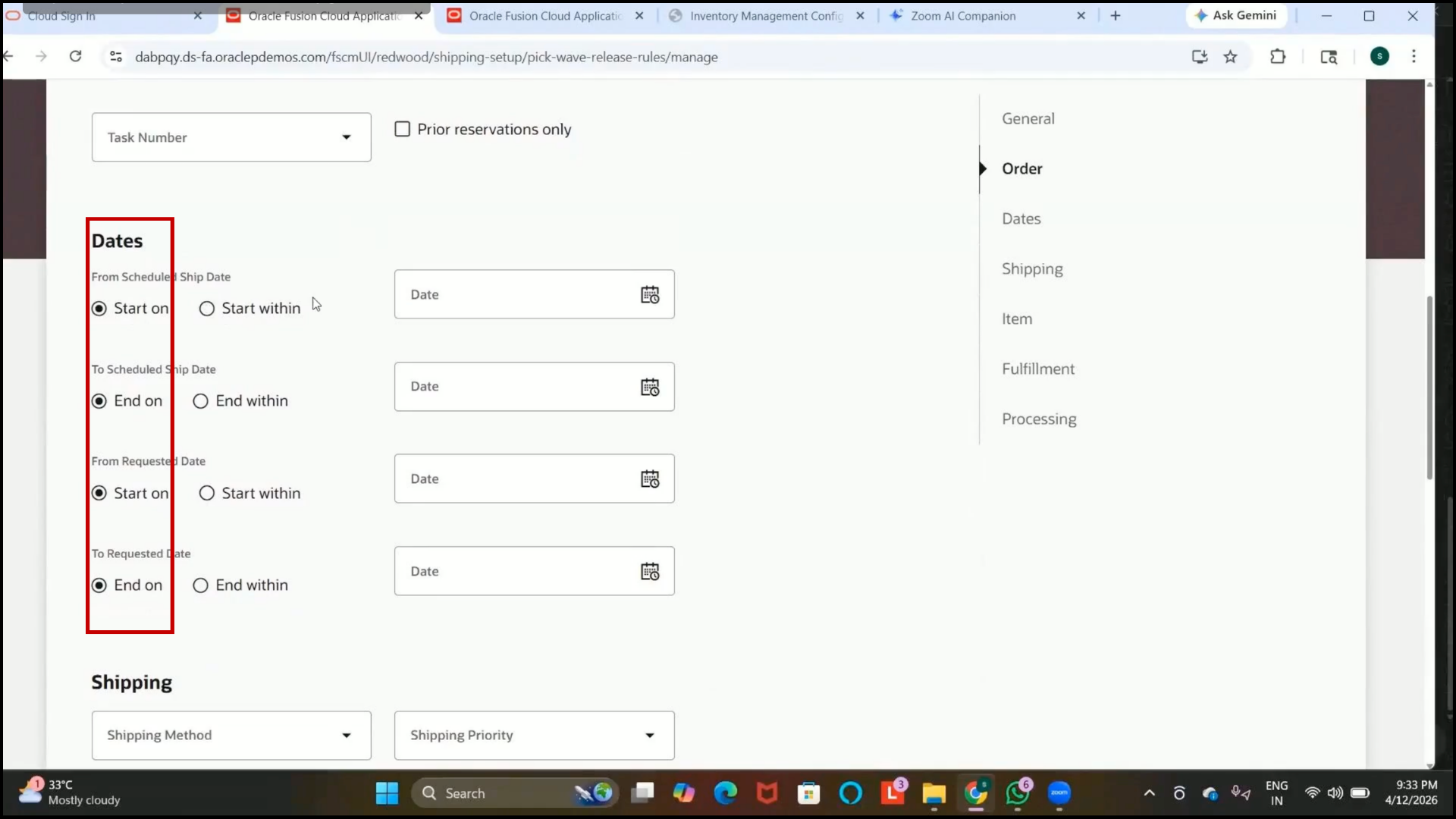This screenshot has width=1456, height=819.
Task: Launch Microsoft Edge from taskbar
Action: (x=725, y=793)
